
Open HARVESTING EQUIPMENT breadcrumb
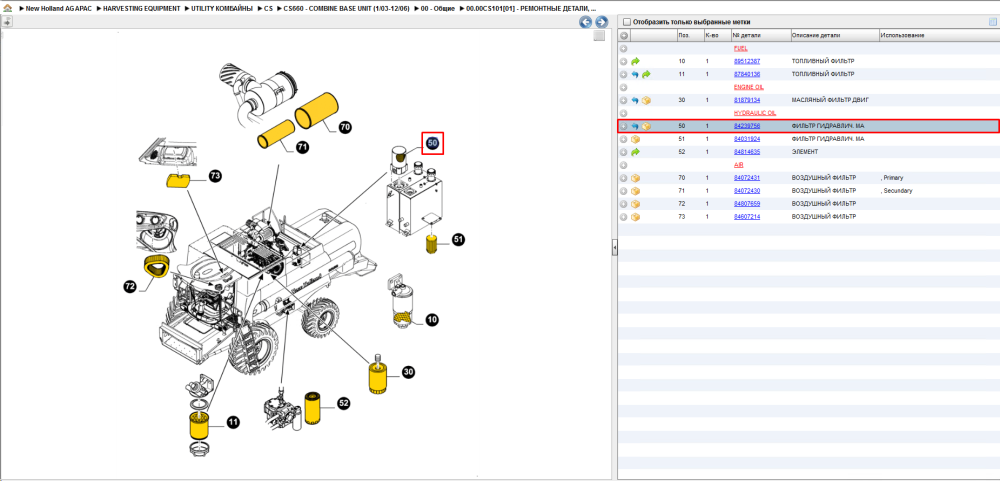tap(142, 9)
